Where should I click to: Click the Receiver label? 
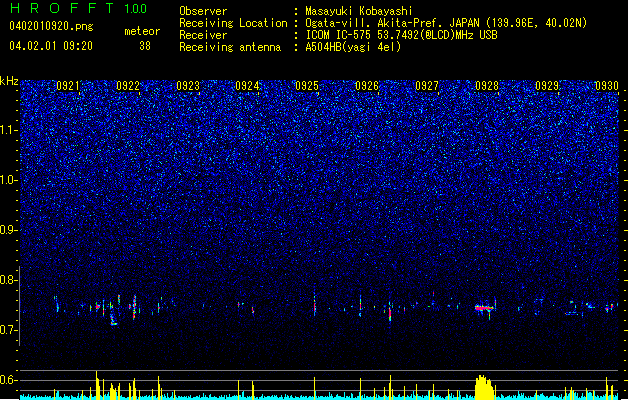pos(203,35)
